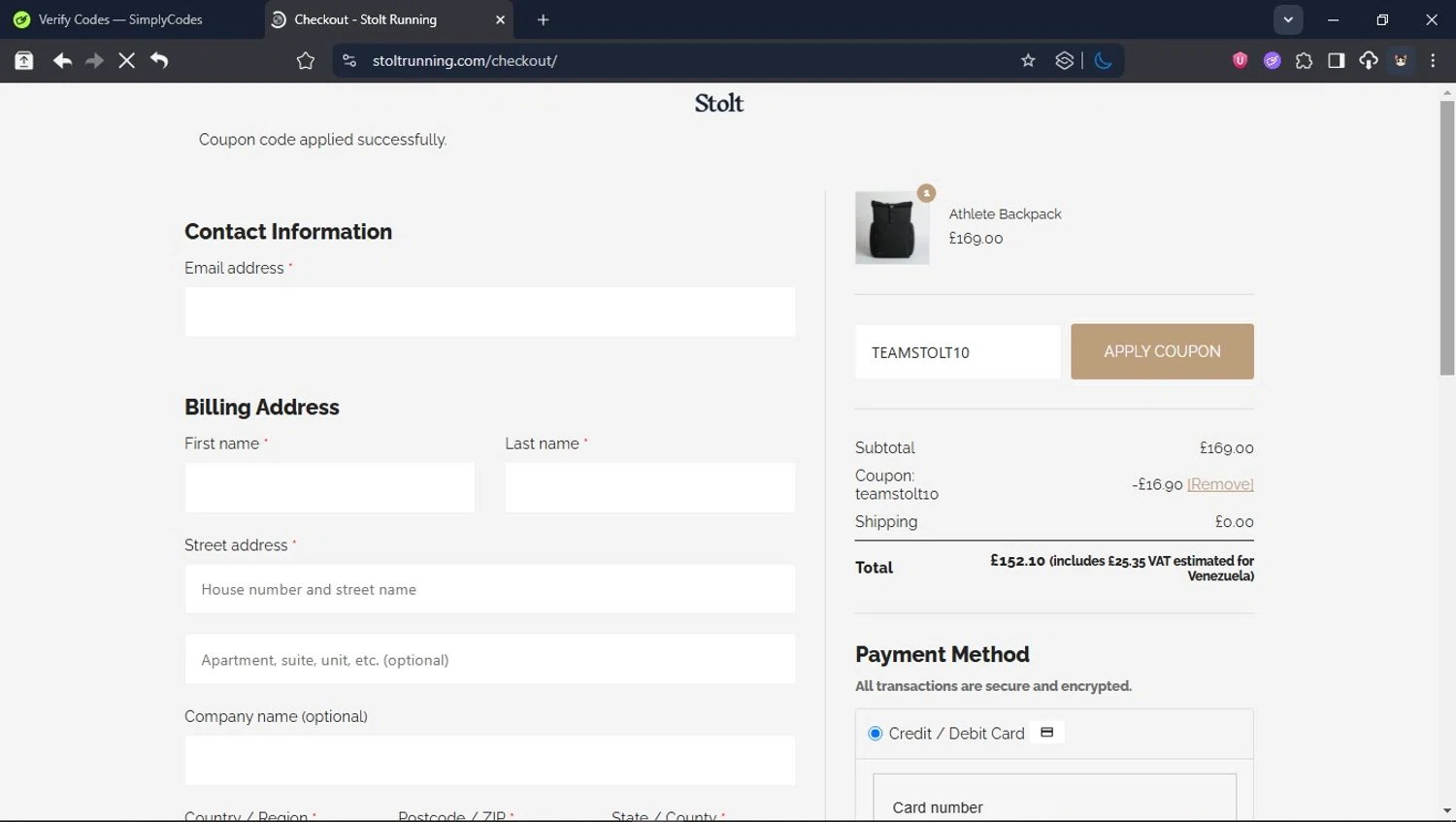Click the Shipping £0.00 value
Screen dimensions: 1456x822
1235,522
